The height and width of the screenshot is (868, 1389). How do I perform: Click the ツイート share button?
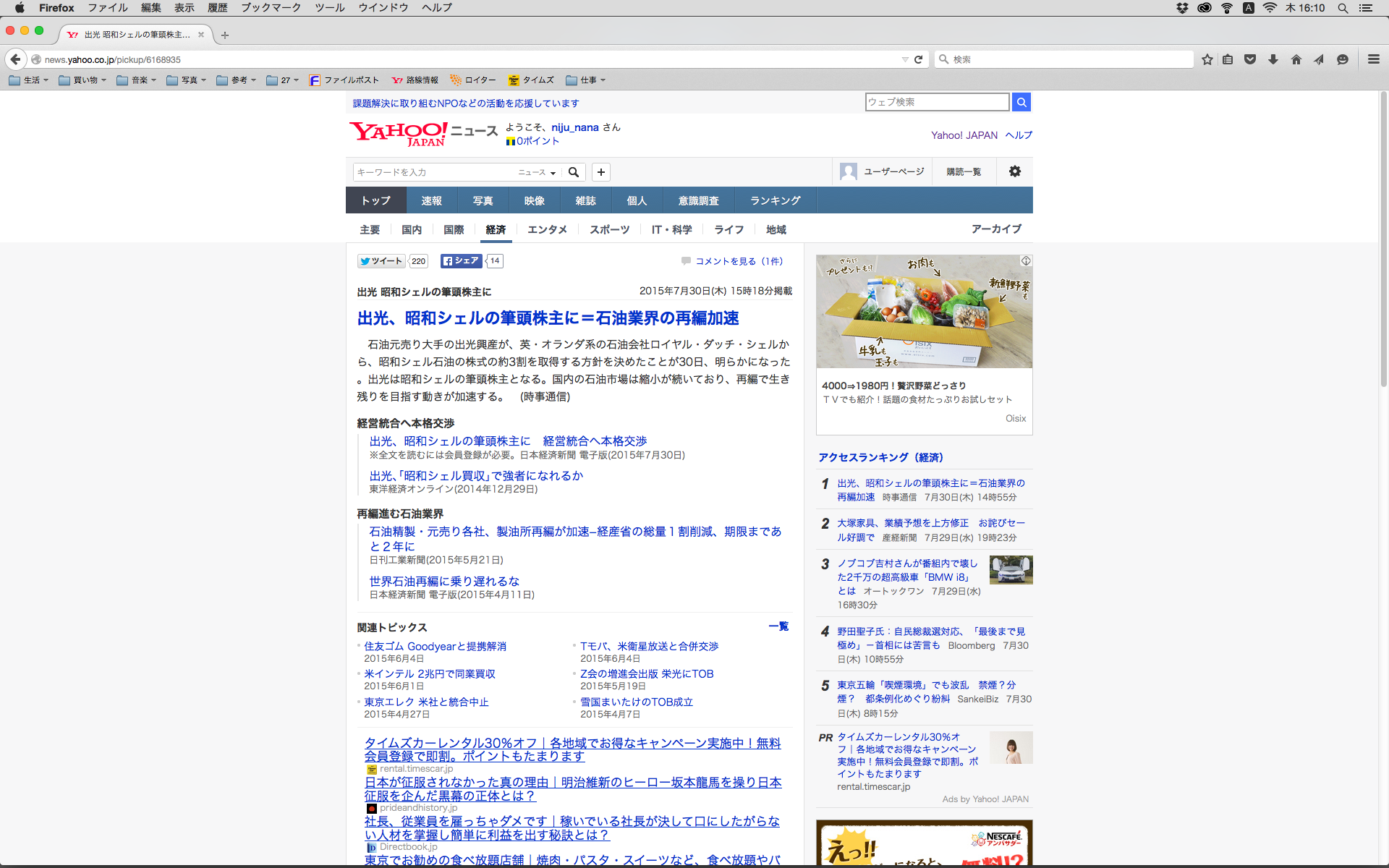coord(381,261)
